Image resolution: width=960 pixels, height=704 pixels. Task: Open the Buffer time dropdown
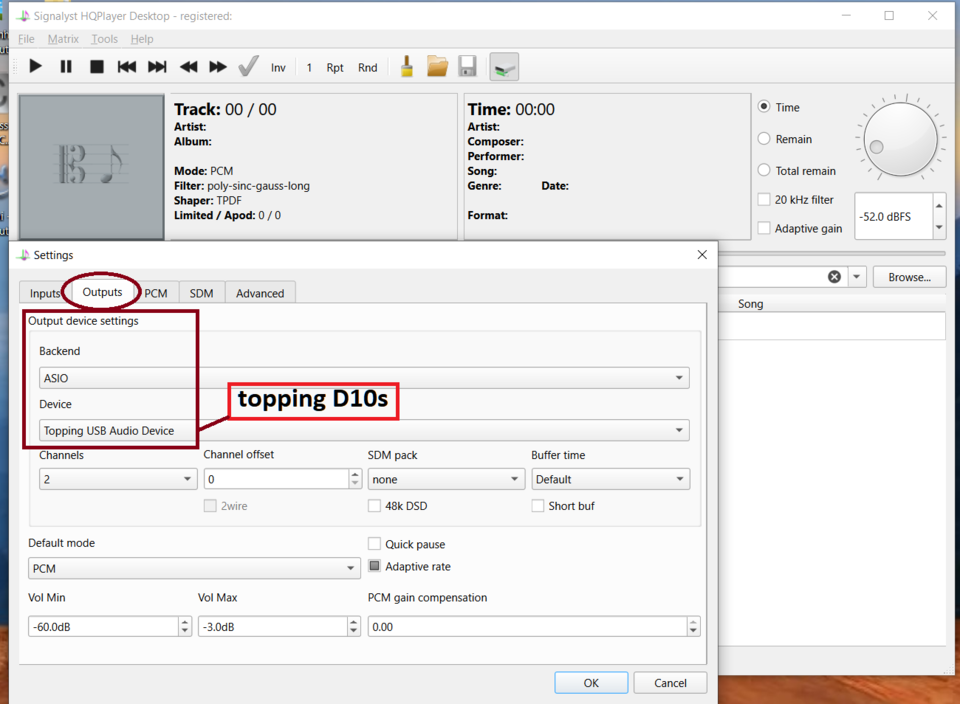point(610,479)
